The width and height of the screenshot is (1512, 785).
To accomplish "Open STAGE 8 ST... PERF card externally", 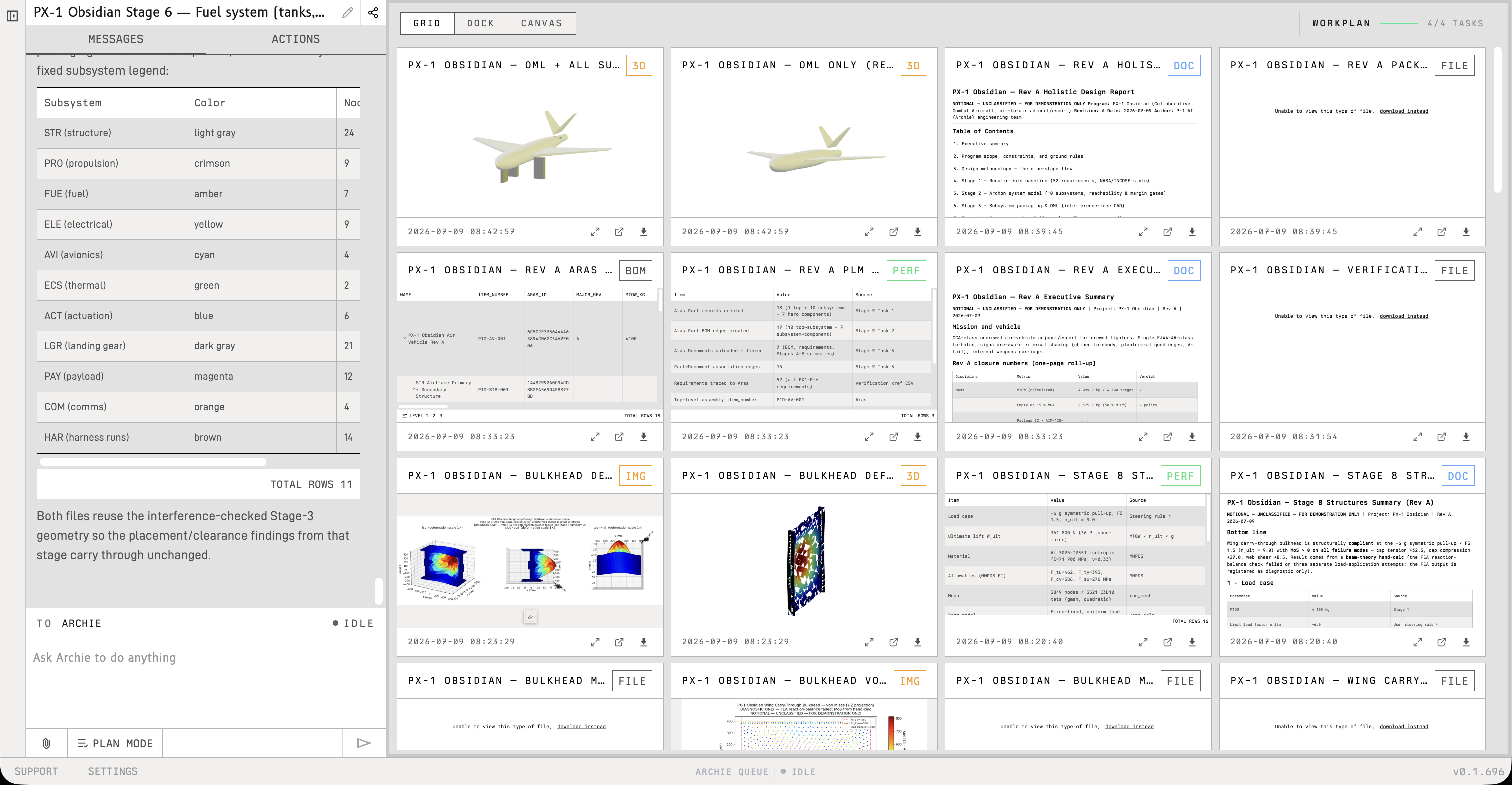I will pyautogui.click(x=1168, y=642).
